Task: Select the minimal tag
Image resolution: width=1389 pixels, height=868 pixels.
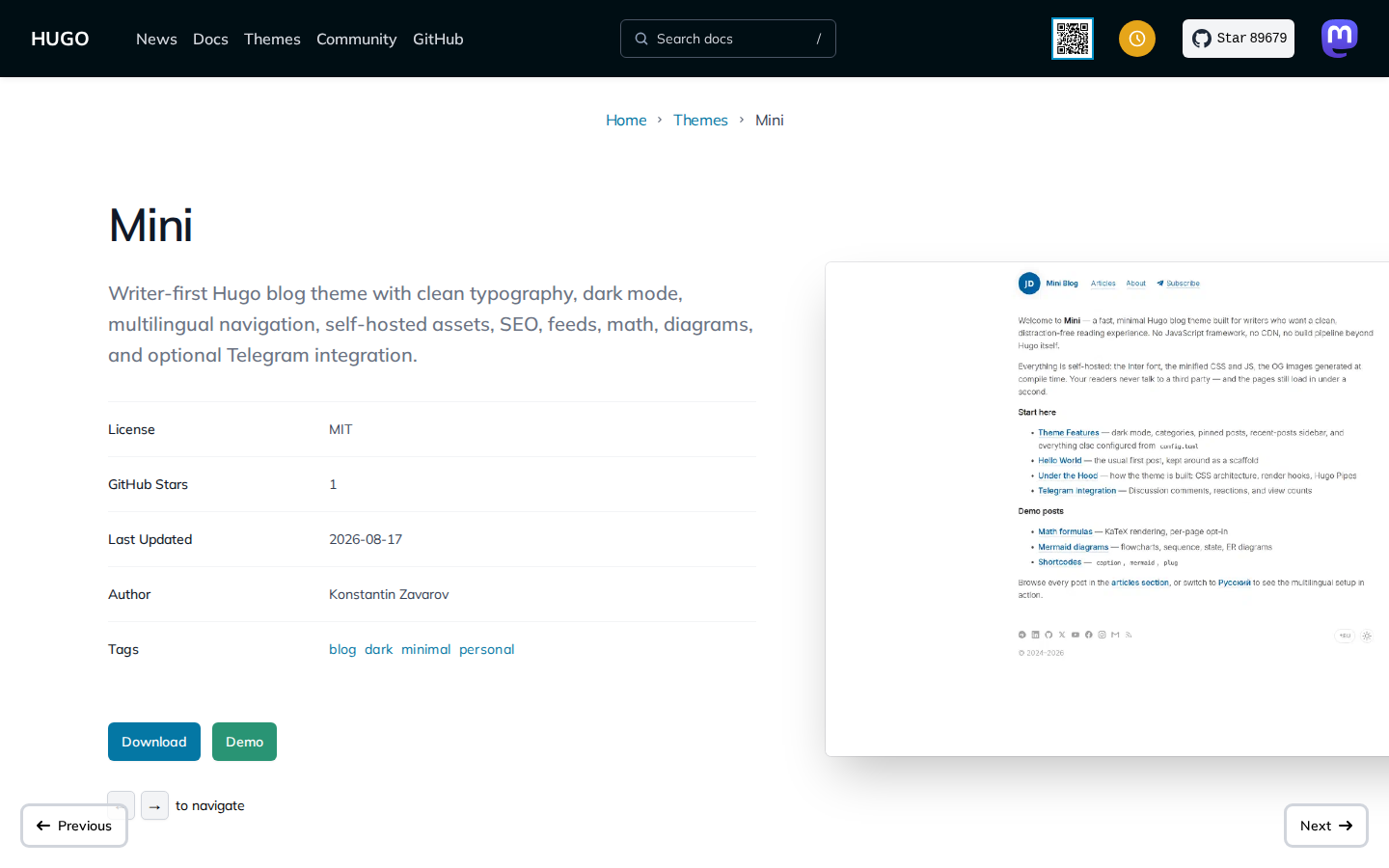Action: click(425, 649)
